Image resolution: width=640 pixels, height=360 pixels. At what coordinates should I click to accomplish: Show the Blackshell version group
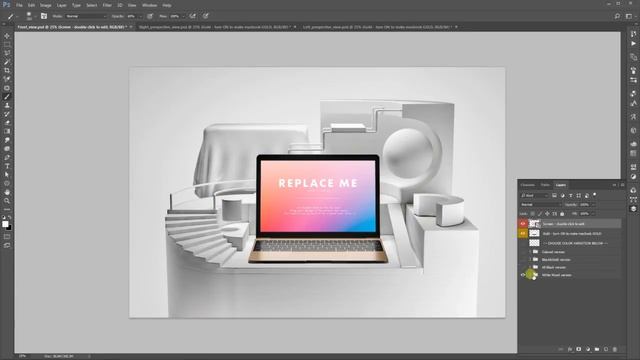522,260
